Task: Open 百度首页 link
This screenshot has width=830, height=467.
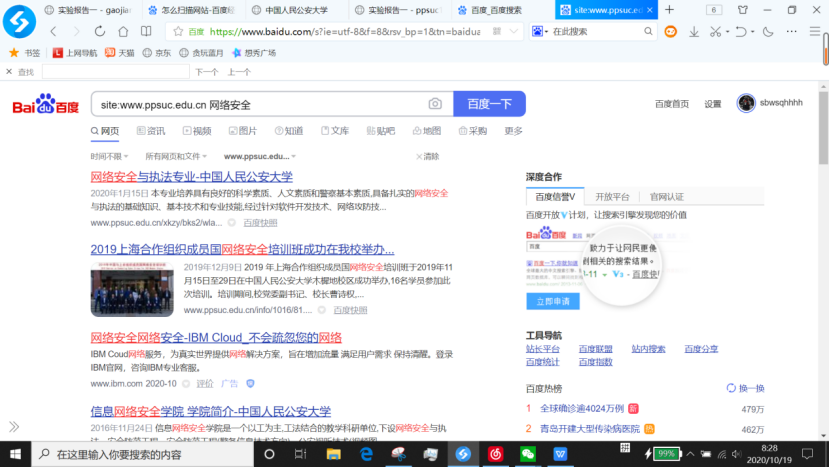Action: [672, 104]
